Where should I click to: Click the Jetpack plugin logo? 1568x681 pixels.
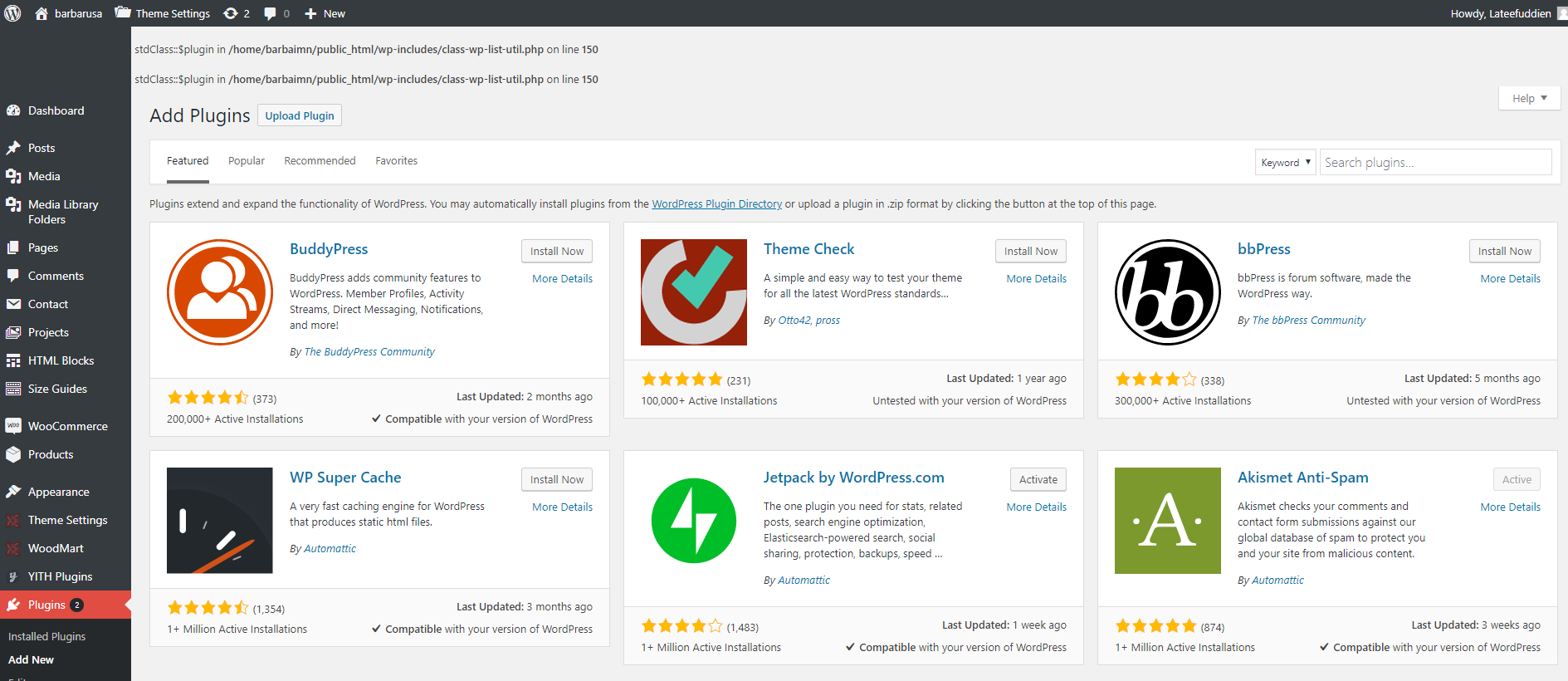click(694, 521)
